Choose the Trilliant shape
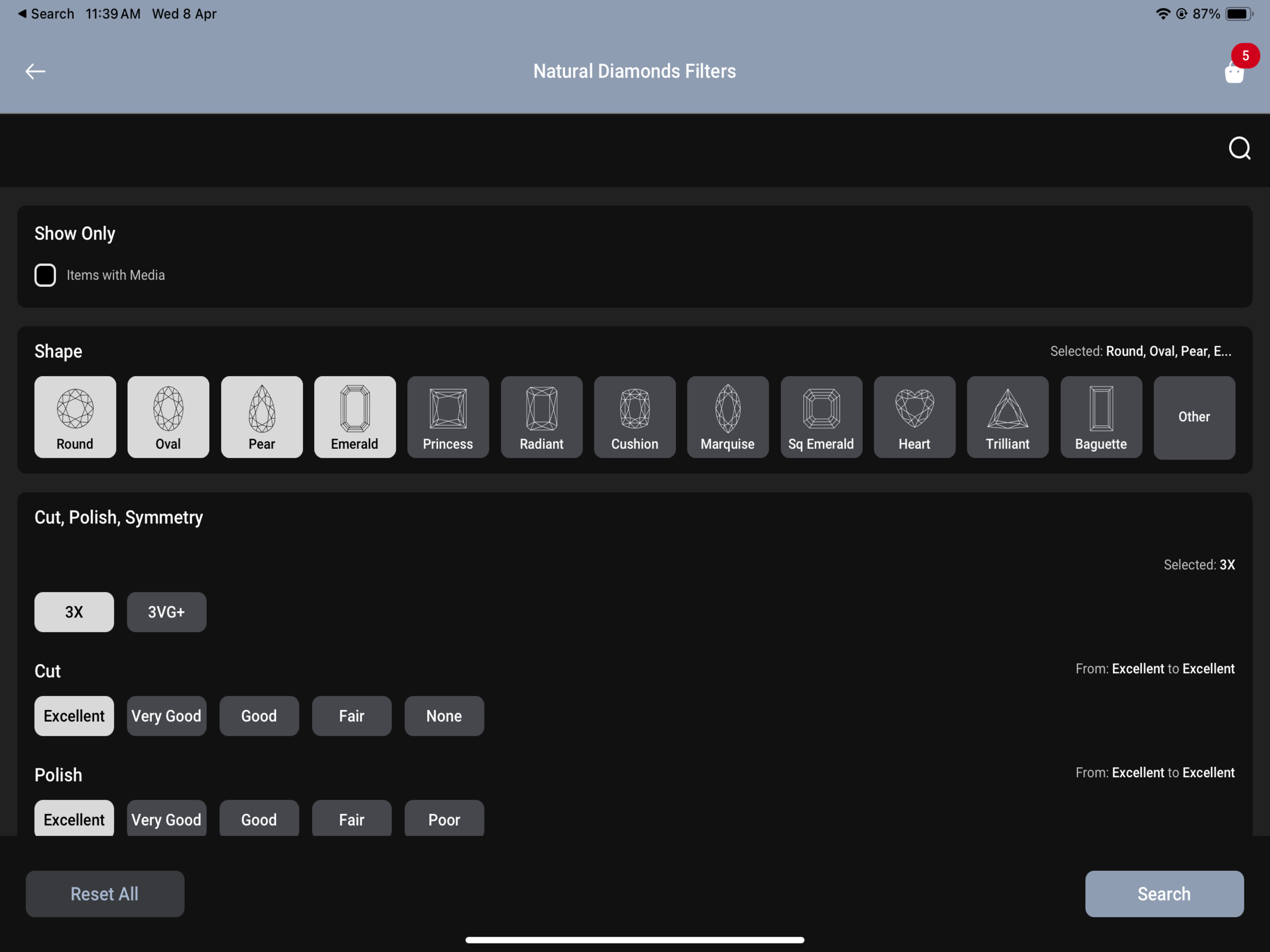This screenshot has width=1270, height=952. pyautogui.click(x=1008, y=417)
